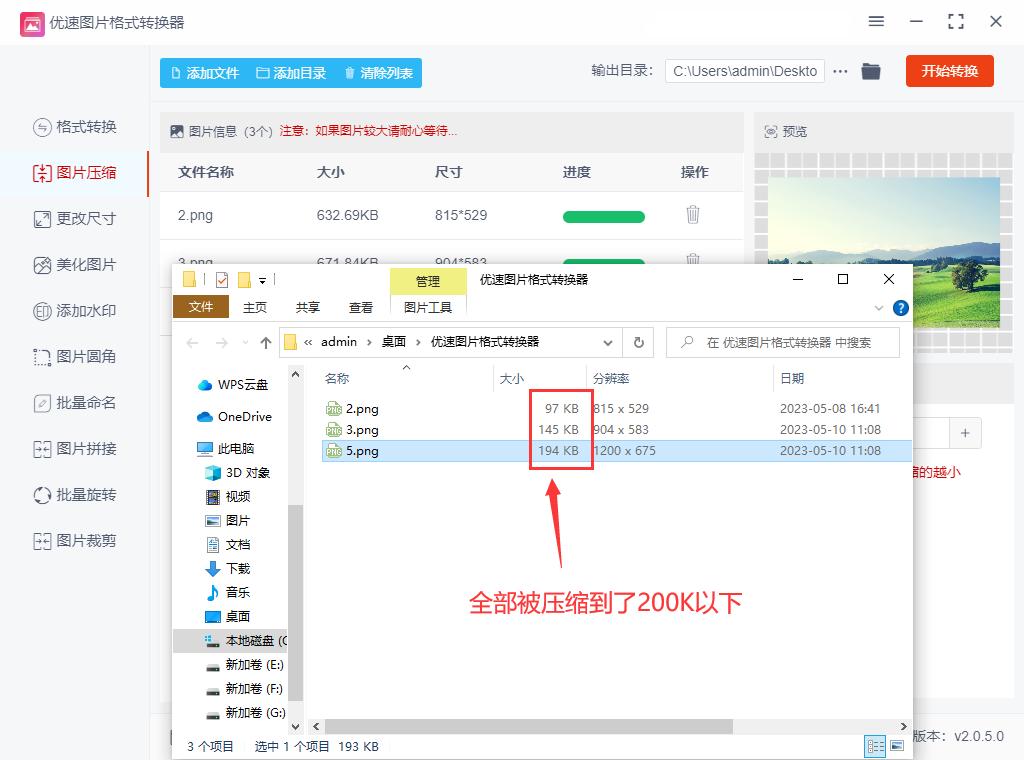
Task: Click the folder icon beside 输出目录
Action: click(x=870, y=71)
